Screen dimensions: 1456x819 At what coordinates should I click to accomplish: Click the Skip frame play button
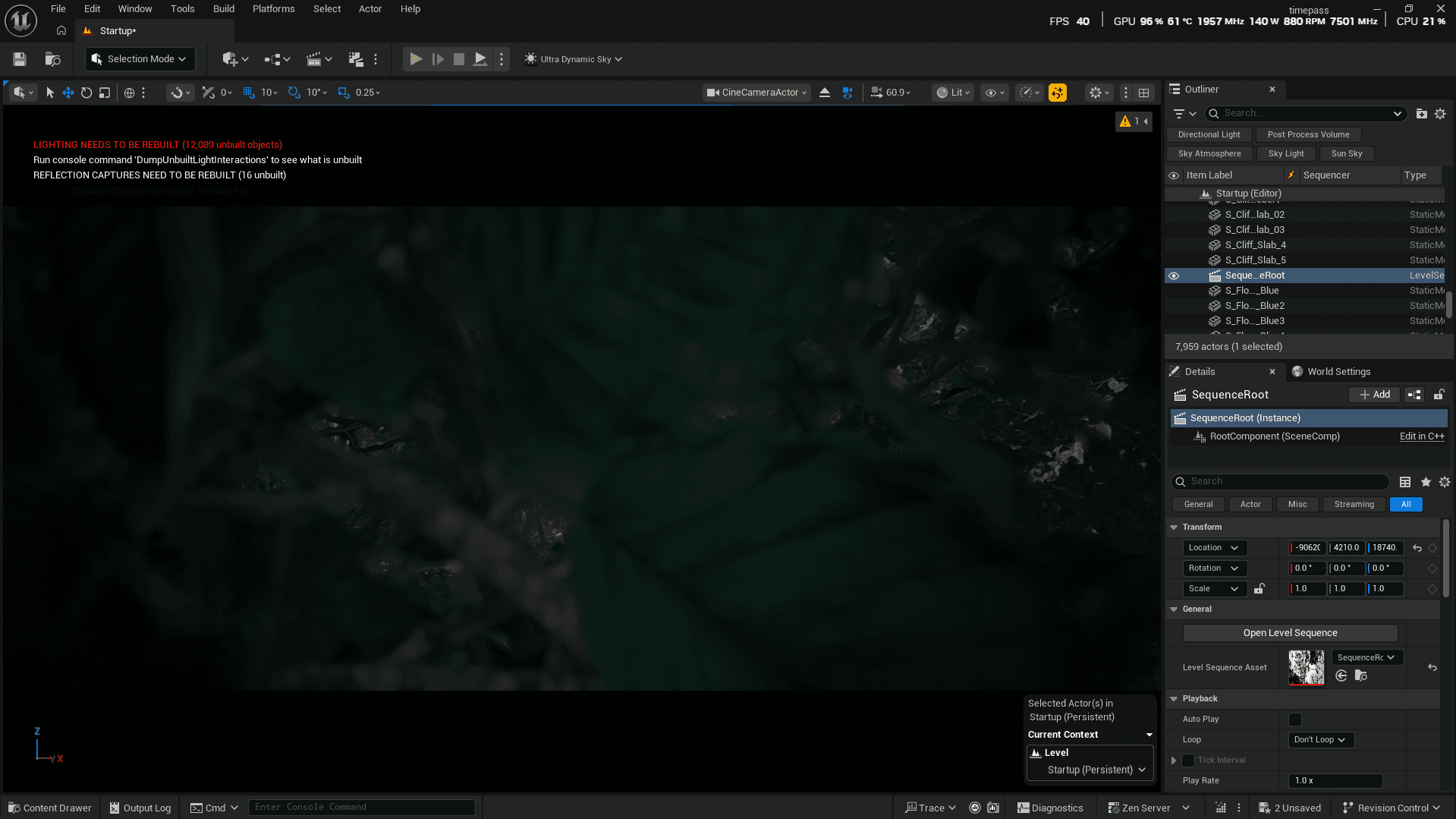point(438,59)
